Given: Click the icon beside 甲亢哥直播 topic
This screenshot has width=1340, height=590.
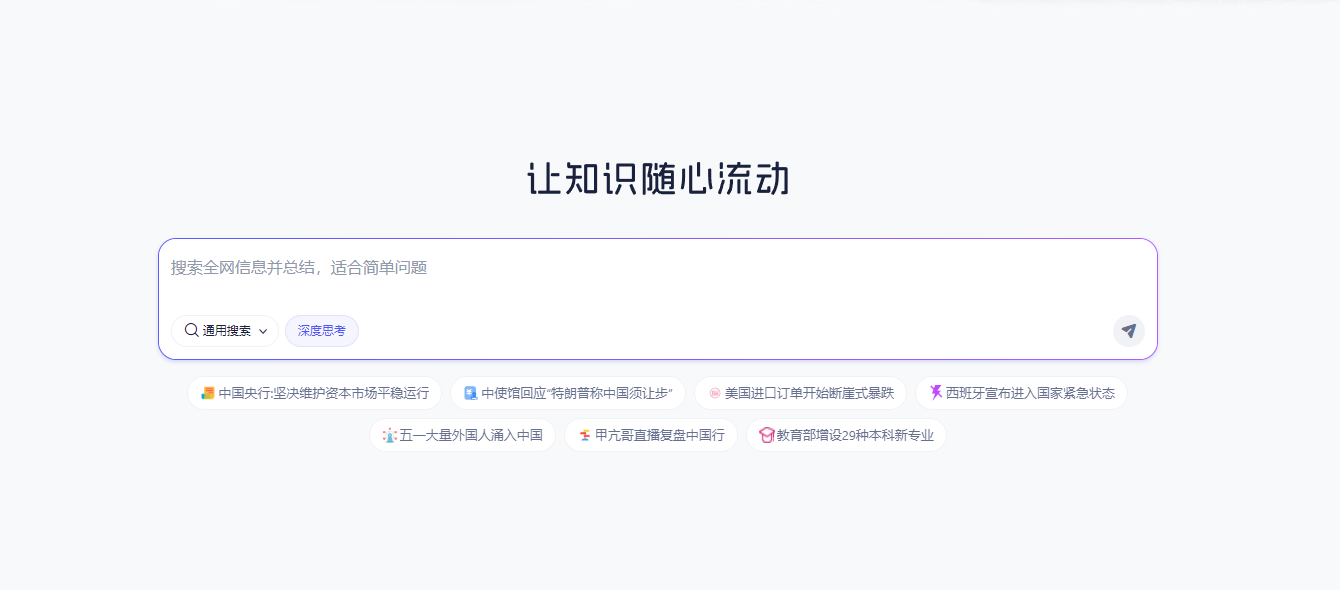Looking at the screenshot, I should point(585,435).
